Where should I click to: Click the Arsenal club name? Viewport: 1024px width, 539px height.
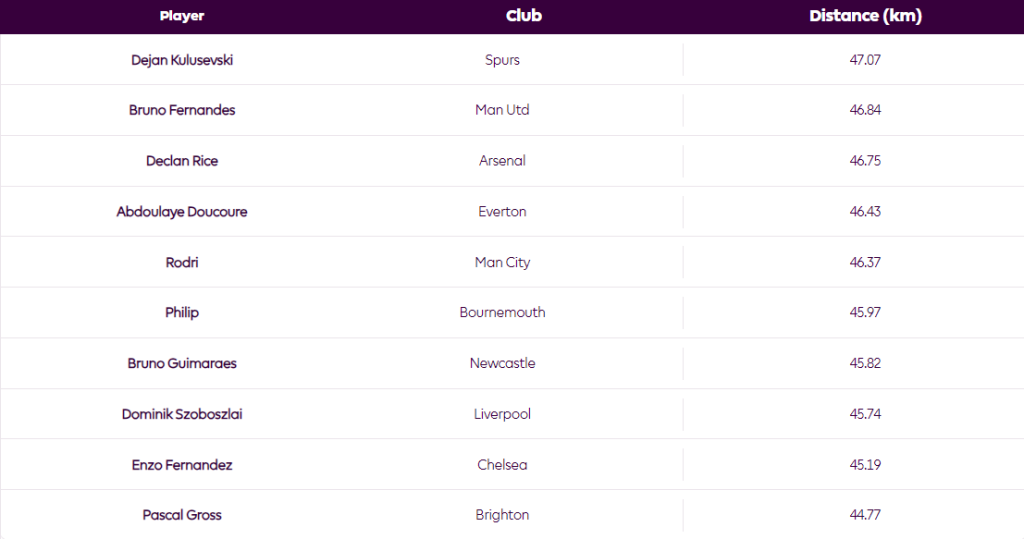point(502,161)
